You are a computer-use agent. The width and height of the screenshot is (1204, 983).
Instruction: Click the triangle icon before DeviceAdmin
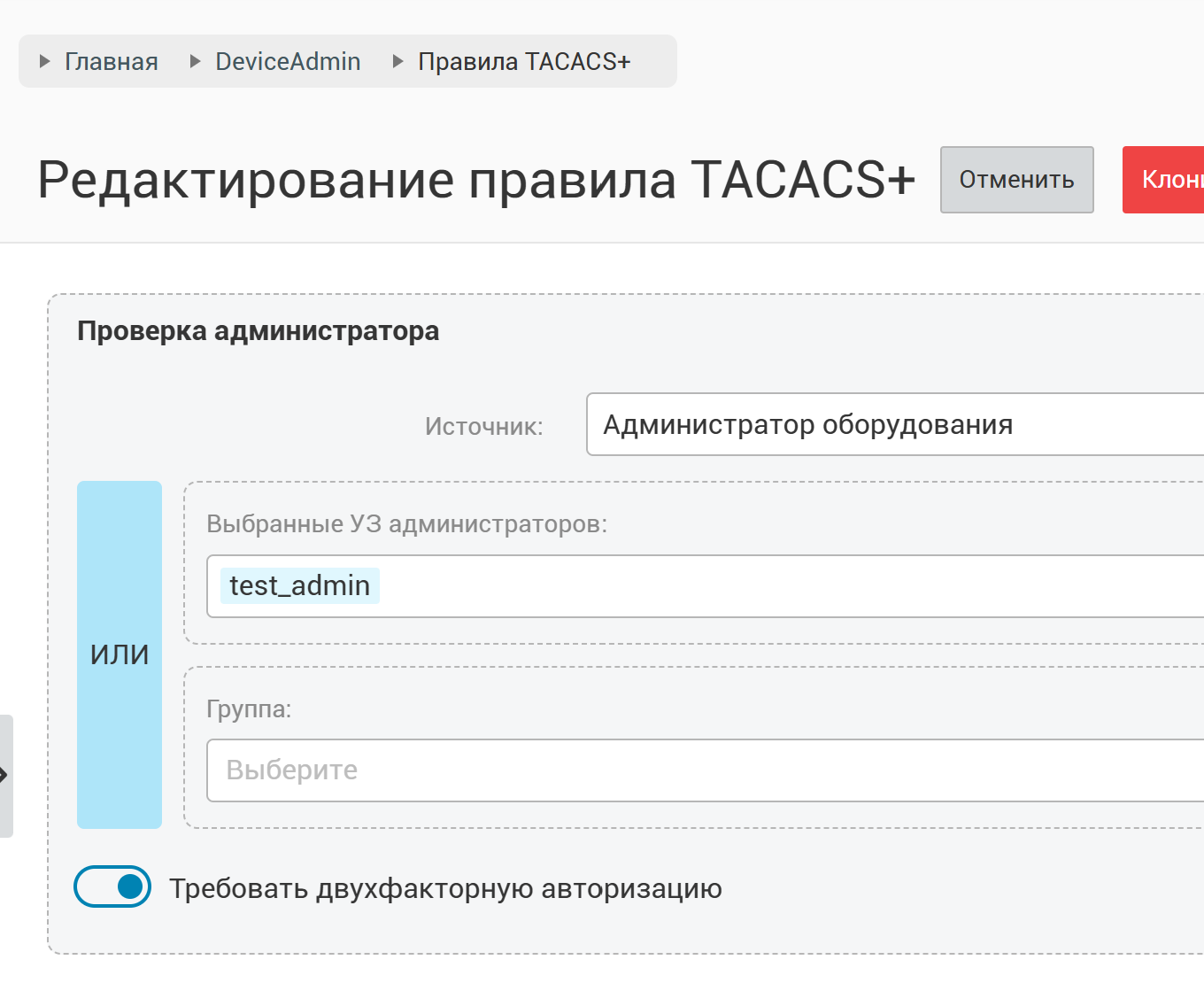(196, 61)
